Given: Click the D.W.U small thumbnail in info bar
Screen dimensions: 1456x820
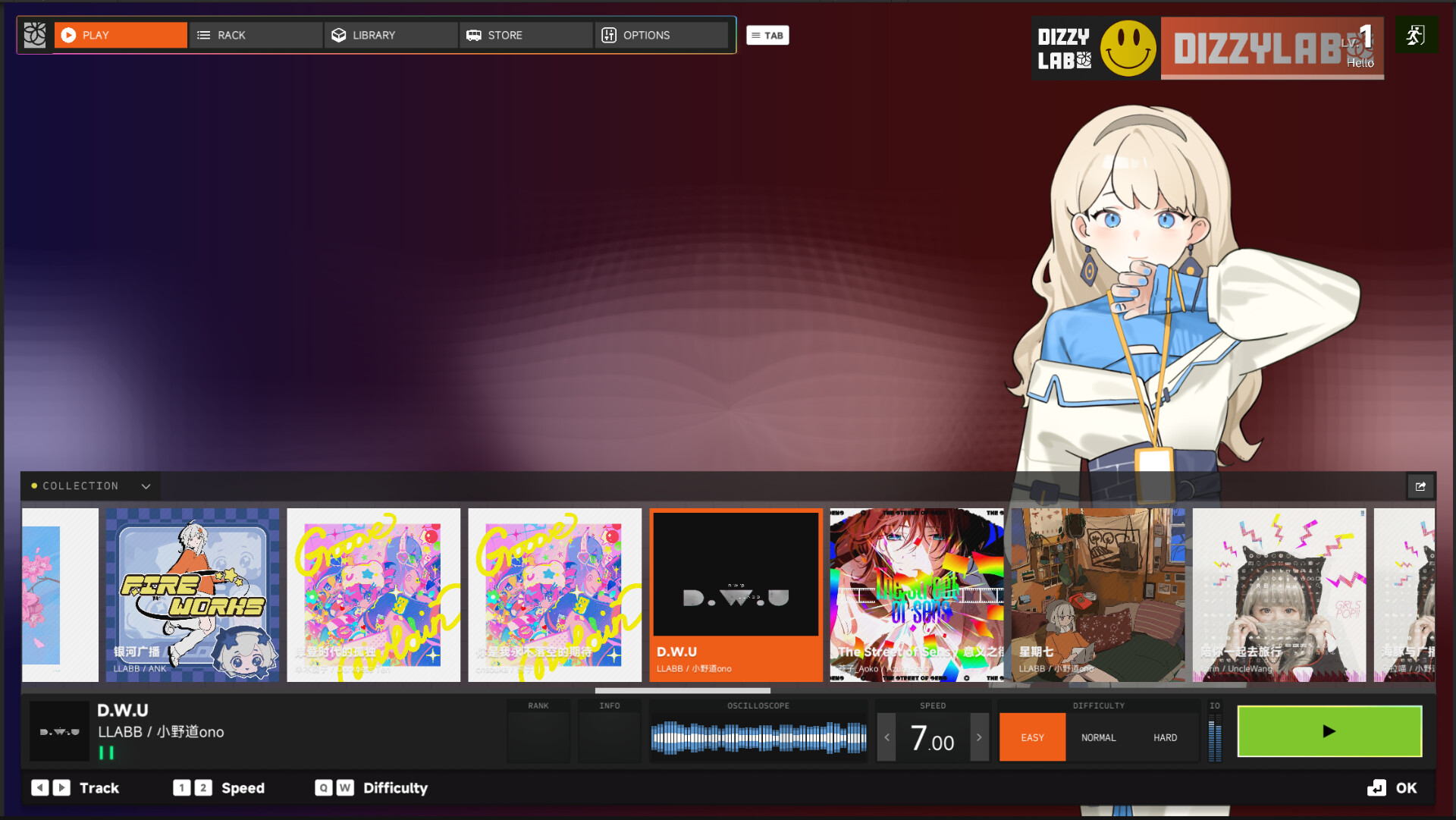Looking at the screenshot, I should coord(59,731).
